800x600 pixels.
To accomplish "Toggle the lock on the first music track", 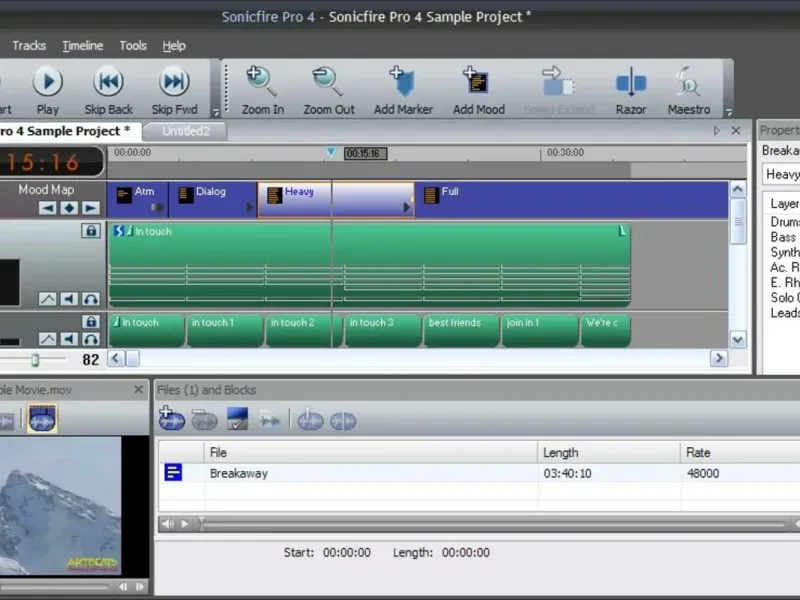I will [x=91, y=231].
